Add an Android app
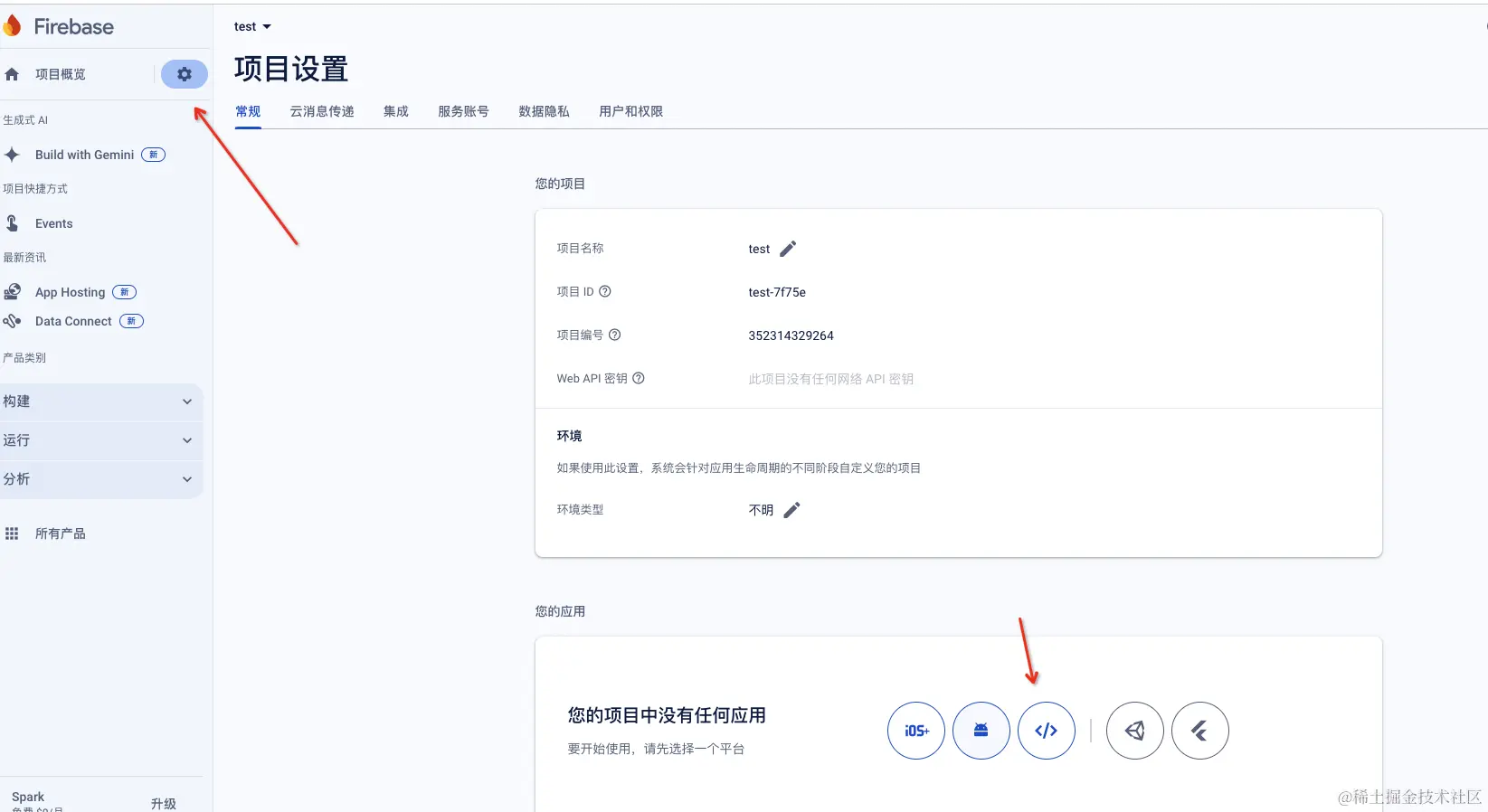Image resolution: width=1488 pixels, height=812 pixels. click(x=981, y=731)
